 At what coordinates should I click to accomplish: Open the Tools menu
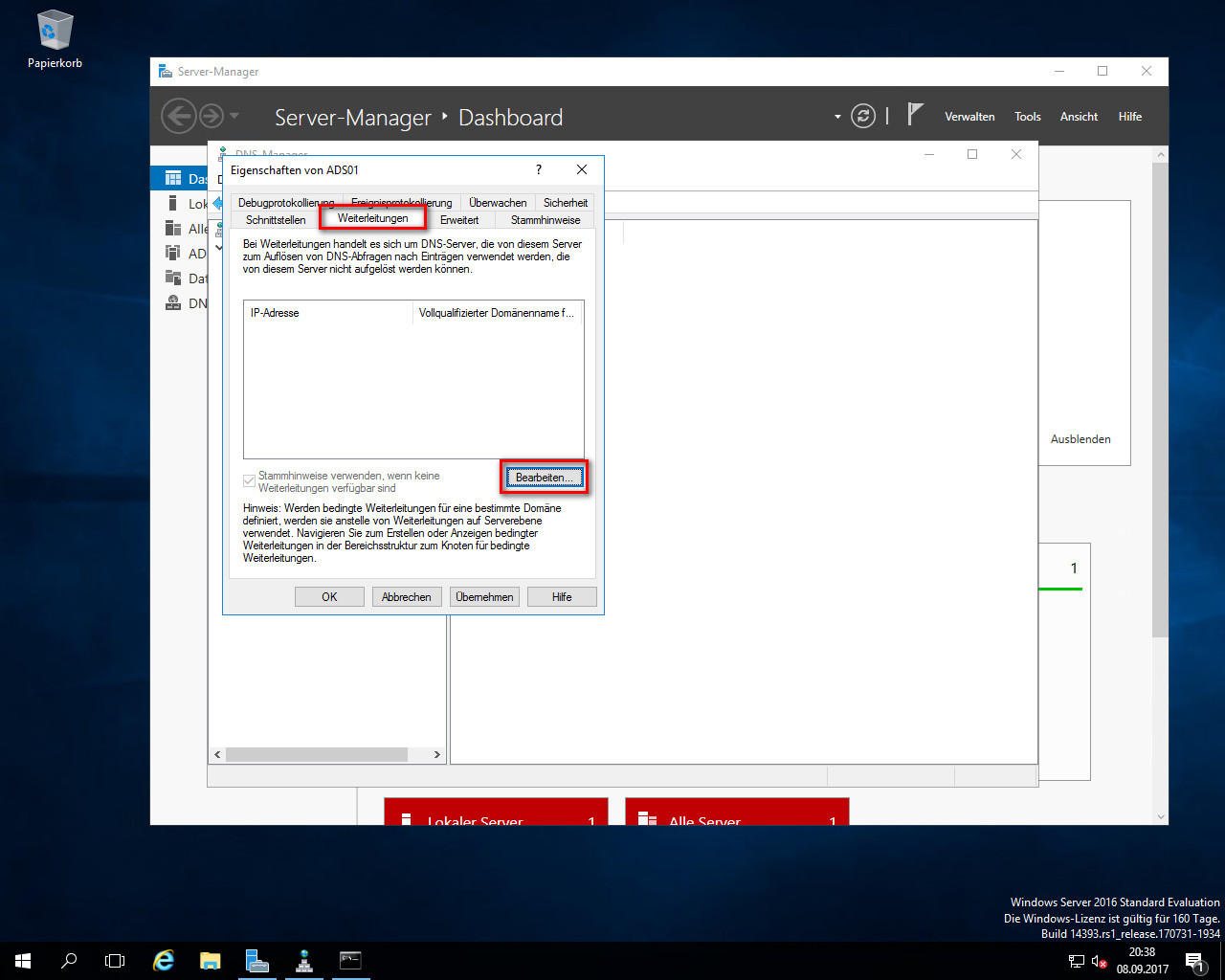pos(1027,117)
